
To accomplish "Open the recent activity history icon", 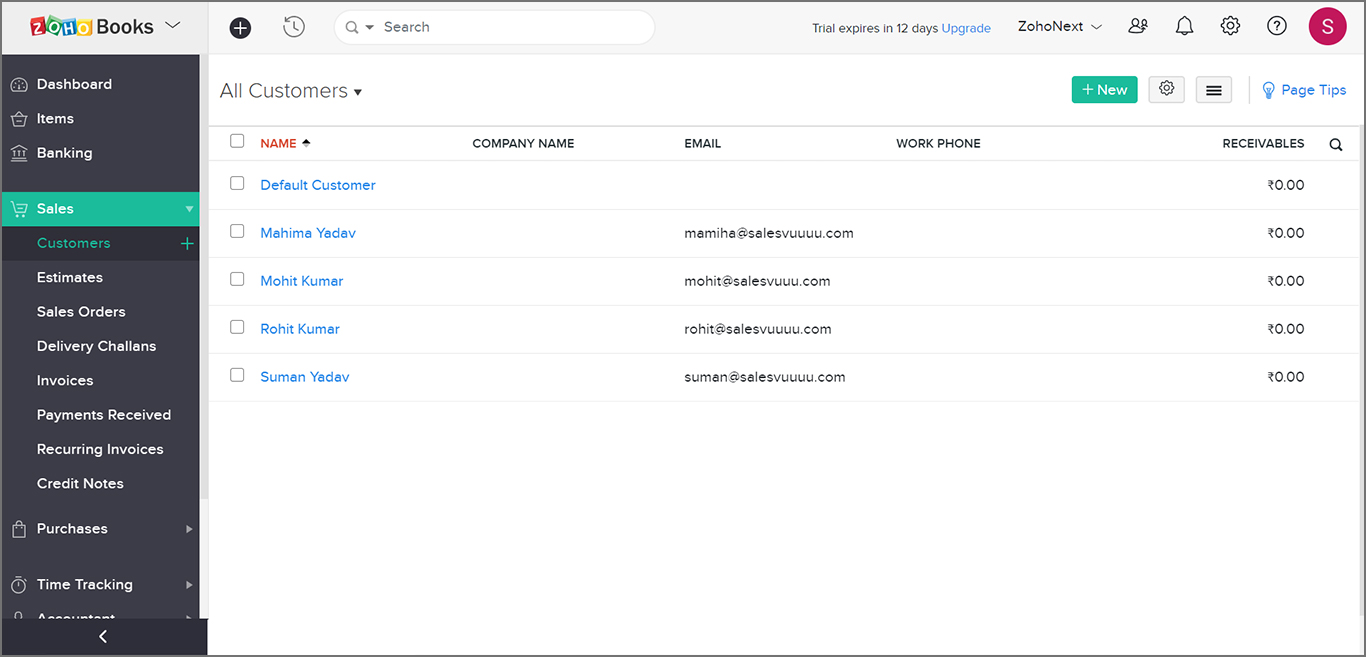I will click(x=294, y=27).
